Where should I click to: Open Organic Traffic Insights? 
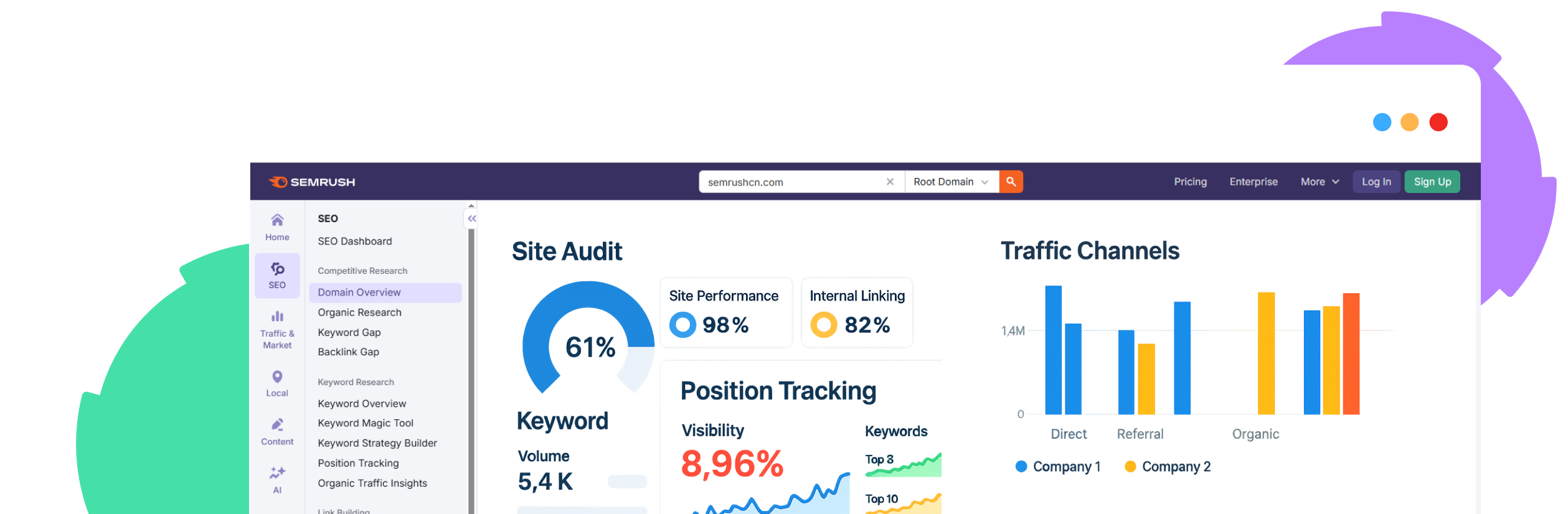coord(372,483)
